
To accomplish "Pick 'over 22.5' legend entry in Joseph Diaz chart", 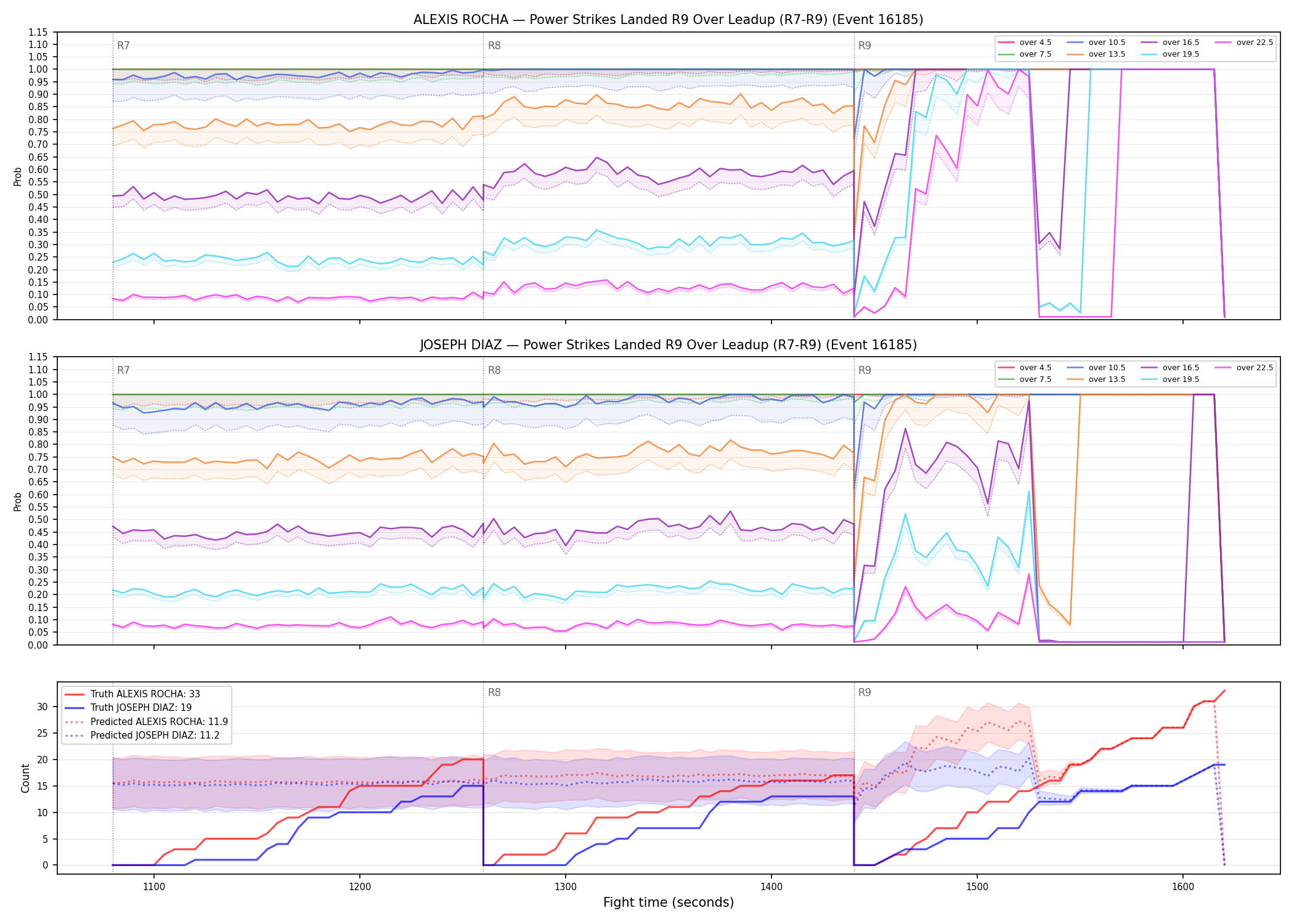I will 1244,368.
